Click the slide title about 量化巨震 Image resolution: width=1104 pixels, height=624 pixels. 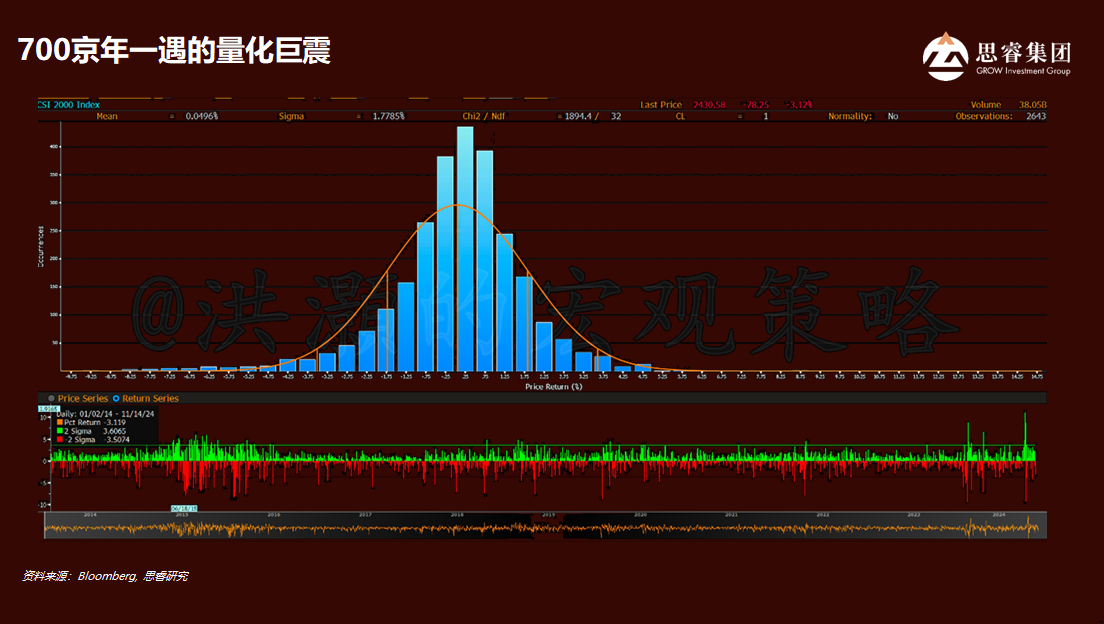pos(174,50)
